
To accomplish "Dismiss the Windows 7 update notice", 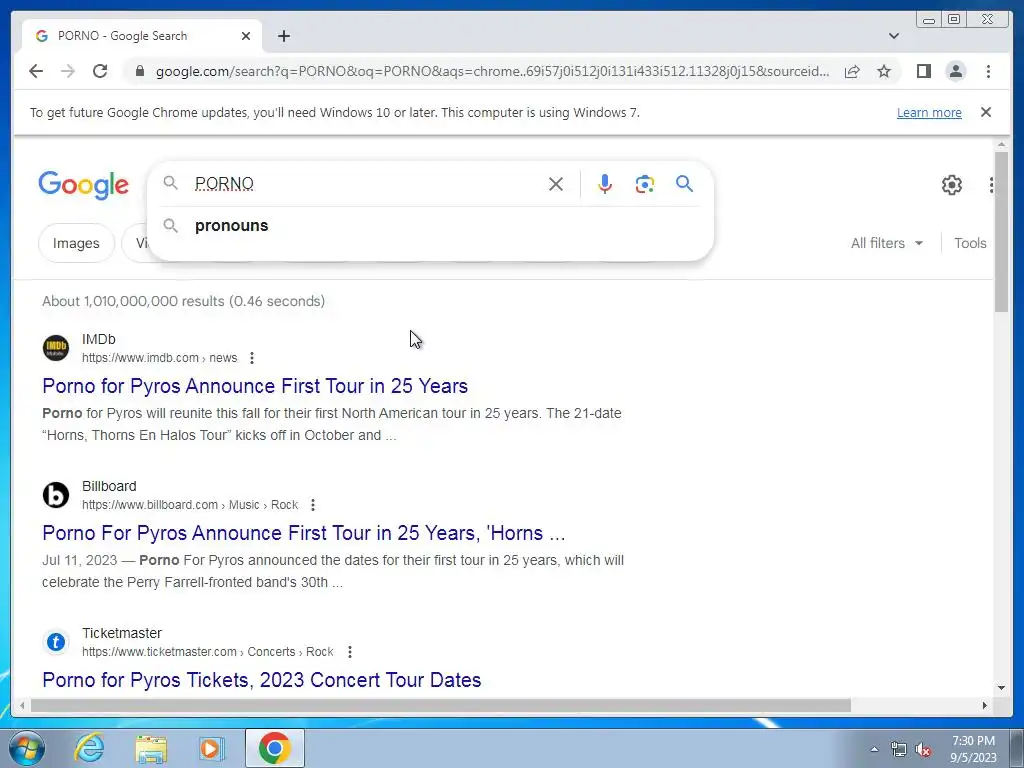I will coord(985,112).
